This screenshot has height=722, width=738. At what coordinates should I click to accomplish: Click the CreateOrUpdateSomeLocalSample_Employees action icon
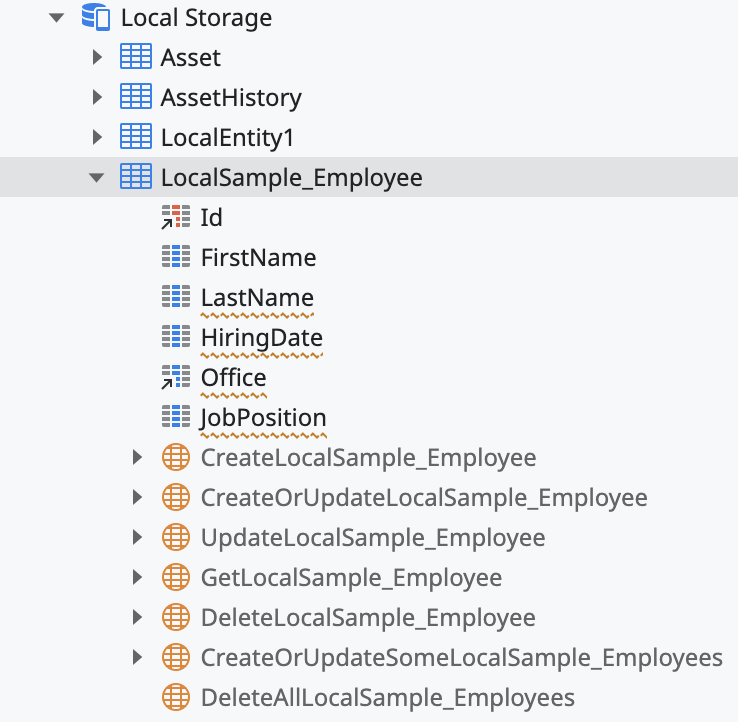click(x=176, y=657)
